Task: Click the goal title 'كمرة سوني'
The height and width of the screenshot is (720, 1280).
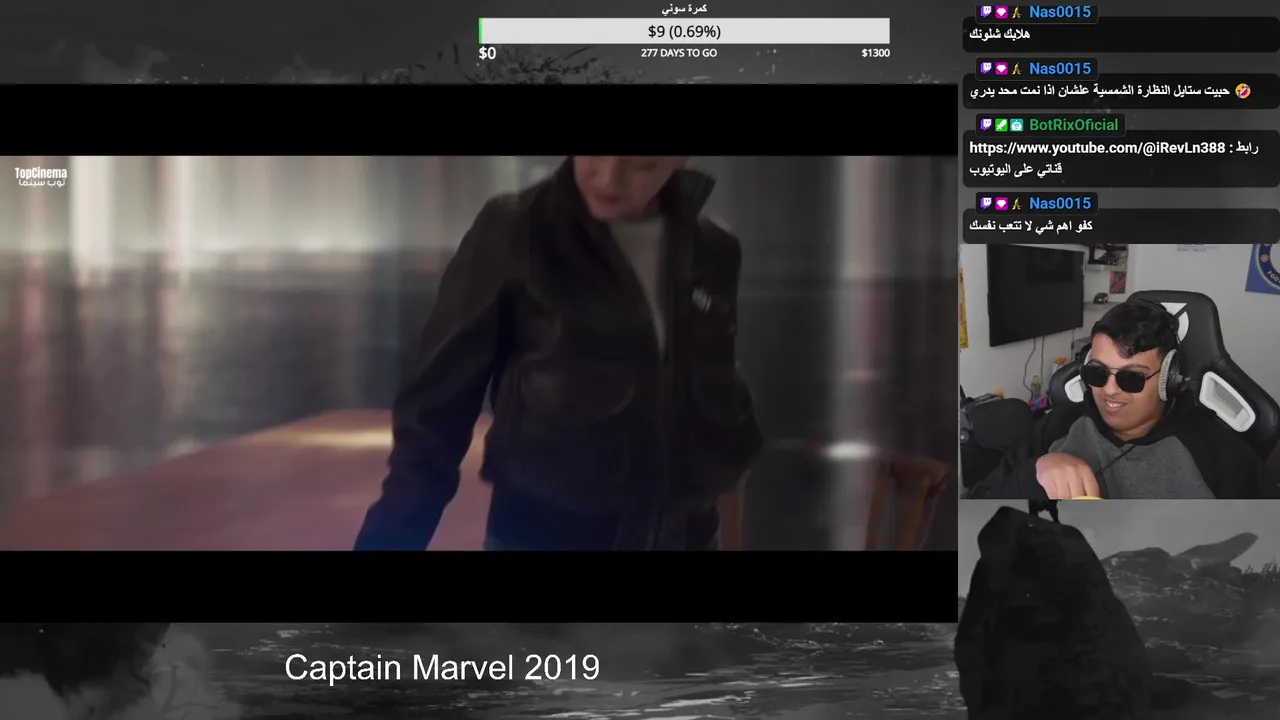Action: pos(685,9)
